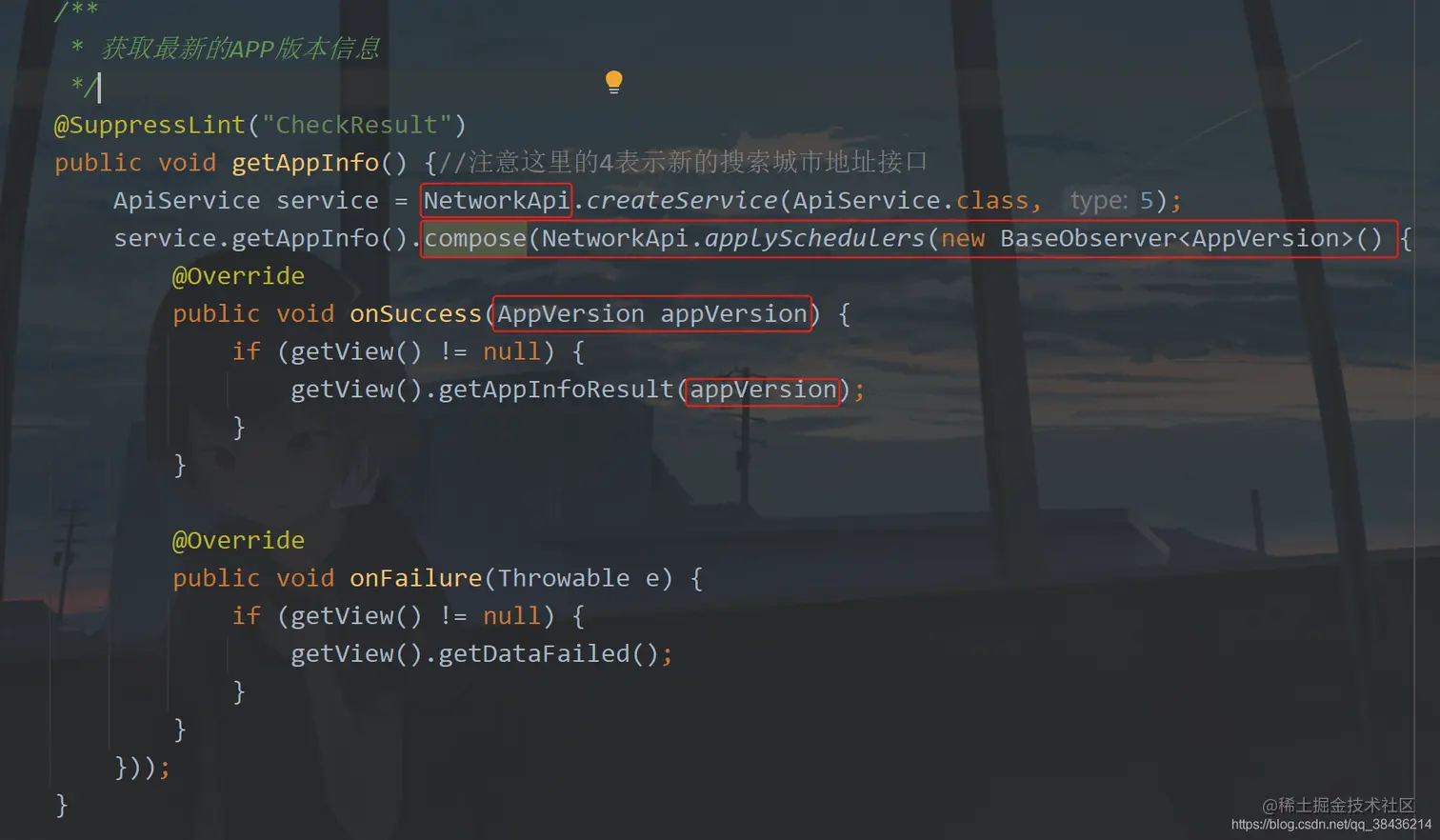Click the ApiService service variable declaration

(x=246, y=201)
